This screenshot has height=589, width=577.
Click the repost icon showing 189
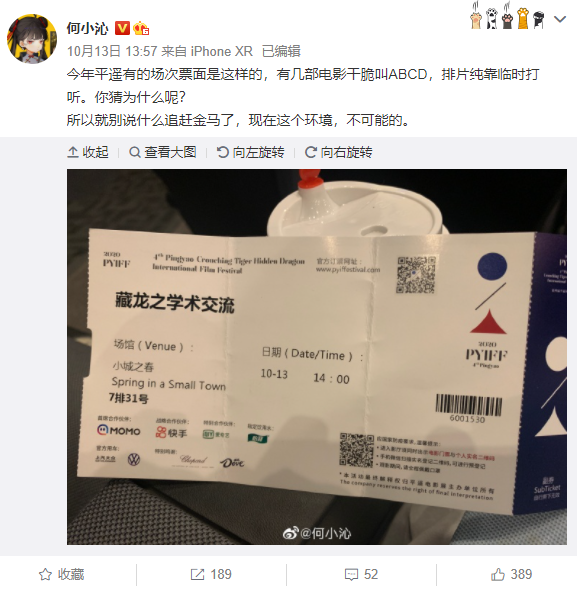(211, 574)
